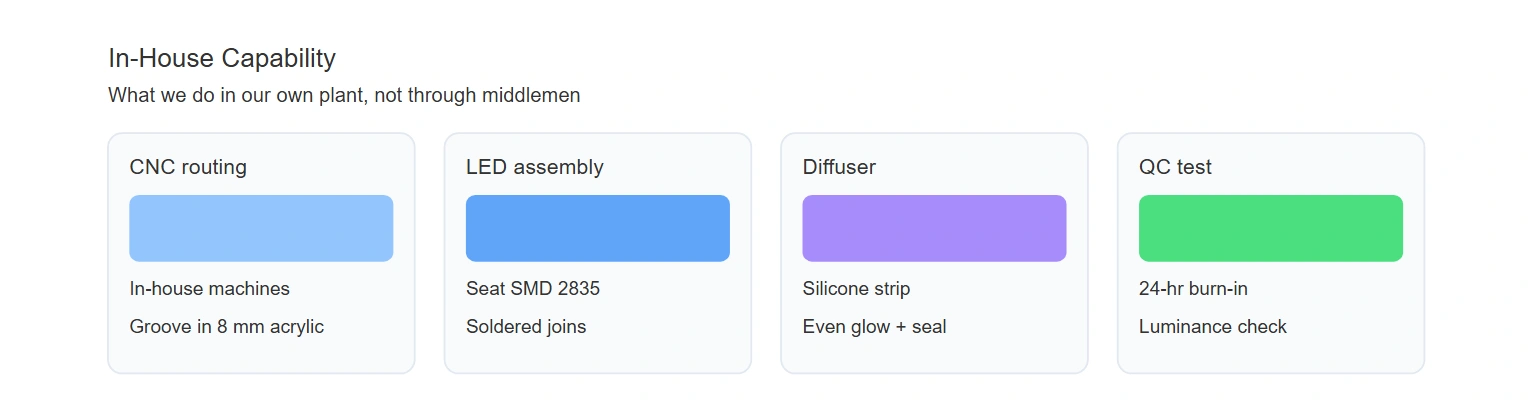Click the 'Luminance check' line
1536x402 pixels.
(x=1213, y=327)
